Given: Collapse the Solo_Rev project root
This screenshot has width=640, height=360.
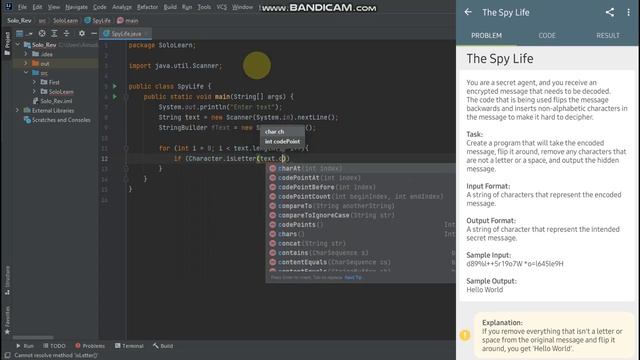Looking at the screenshot, I should coord(18,44).
